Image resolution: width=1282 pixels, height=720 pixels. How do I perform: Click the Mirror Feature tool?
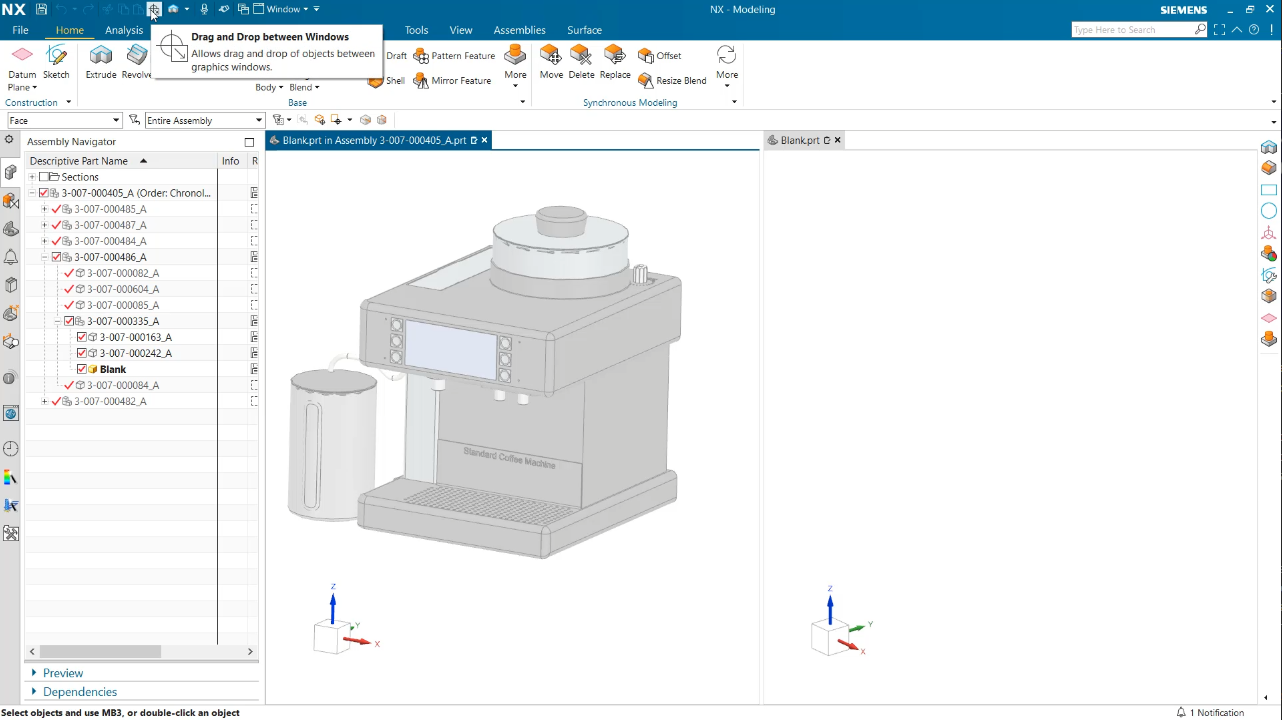pyautogui.click(x=454, y=80)
